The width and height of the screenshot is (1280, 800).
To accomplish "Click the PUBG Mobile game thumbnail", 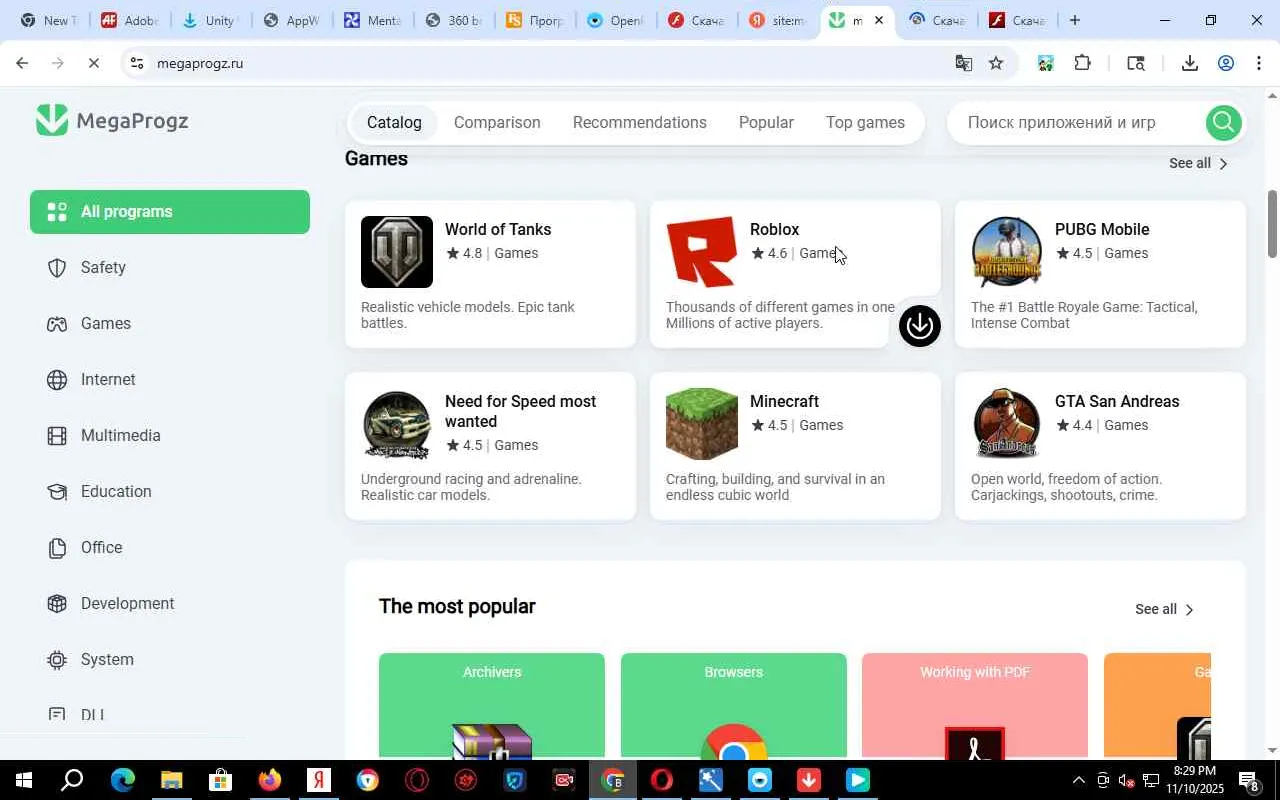I will [1007, 252].
